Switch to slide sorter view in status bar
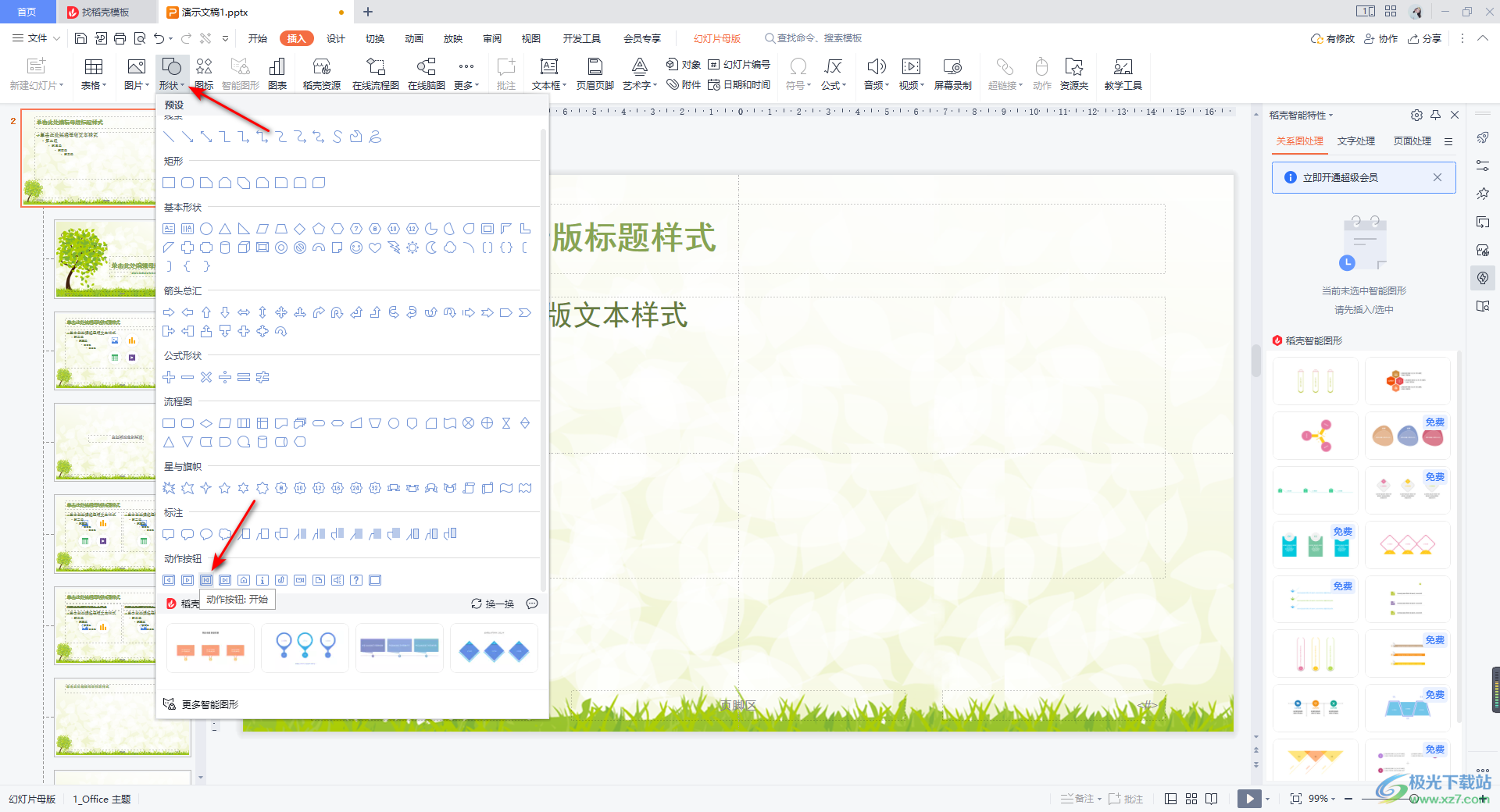Viewport: 1500px width, 812px height. tap(1191, 799)
